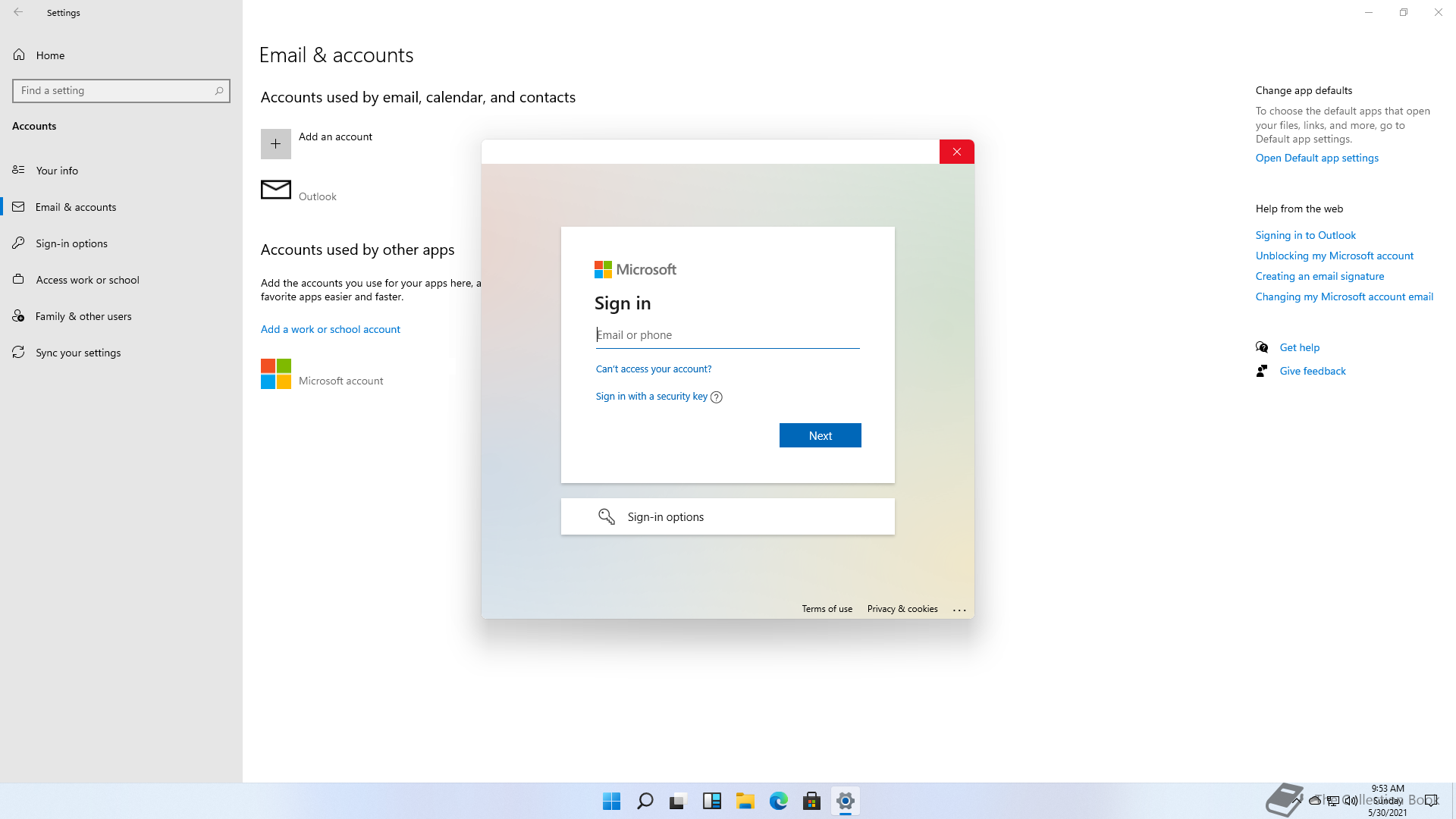Click the Next button
Image resolution: width=1456 pixels, height=819 pixels.
coord(821,435)
